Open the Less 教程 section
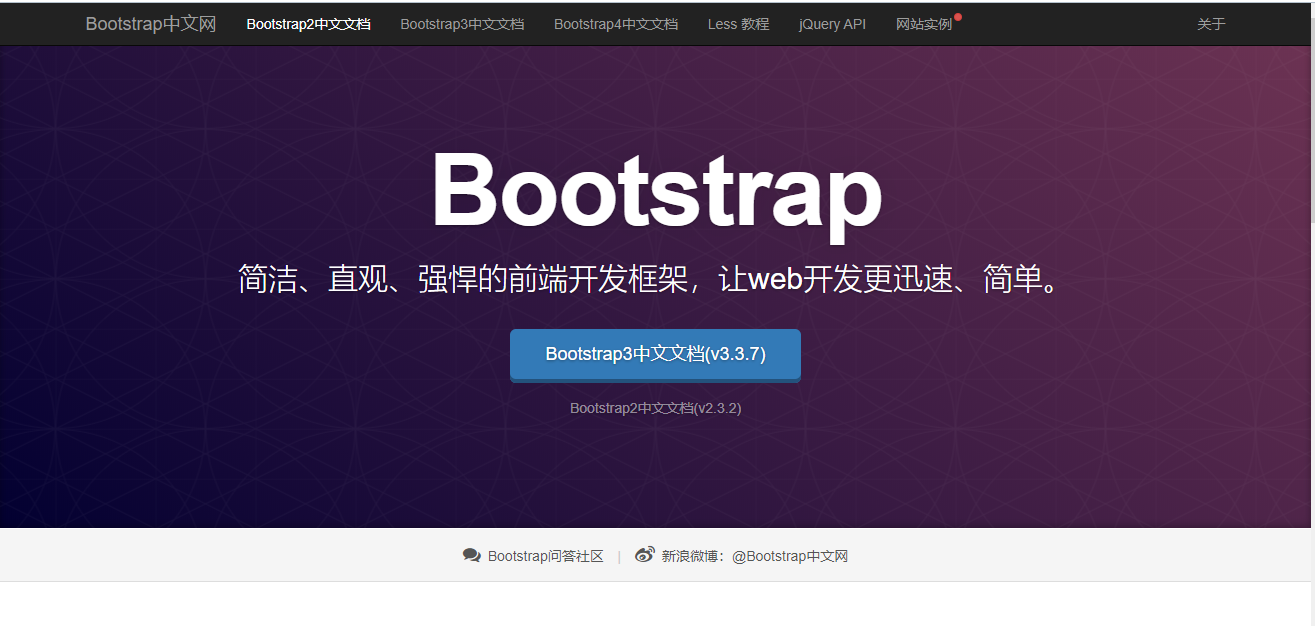This screenshot has height=626, width=1315. click(738, 24)
